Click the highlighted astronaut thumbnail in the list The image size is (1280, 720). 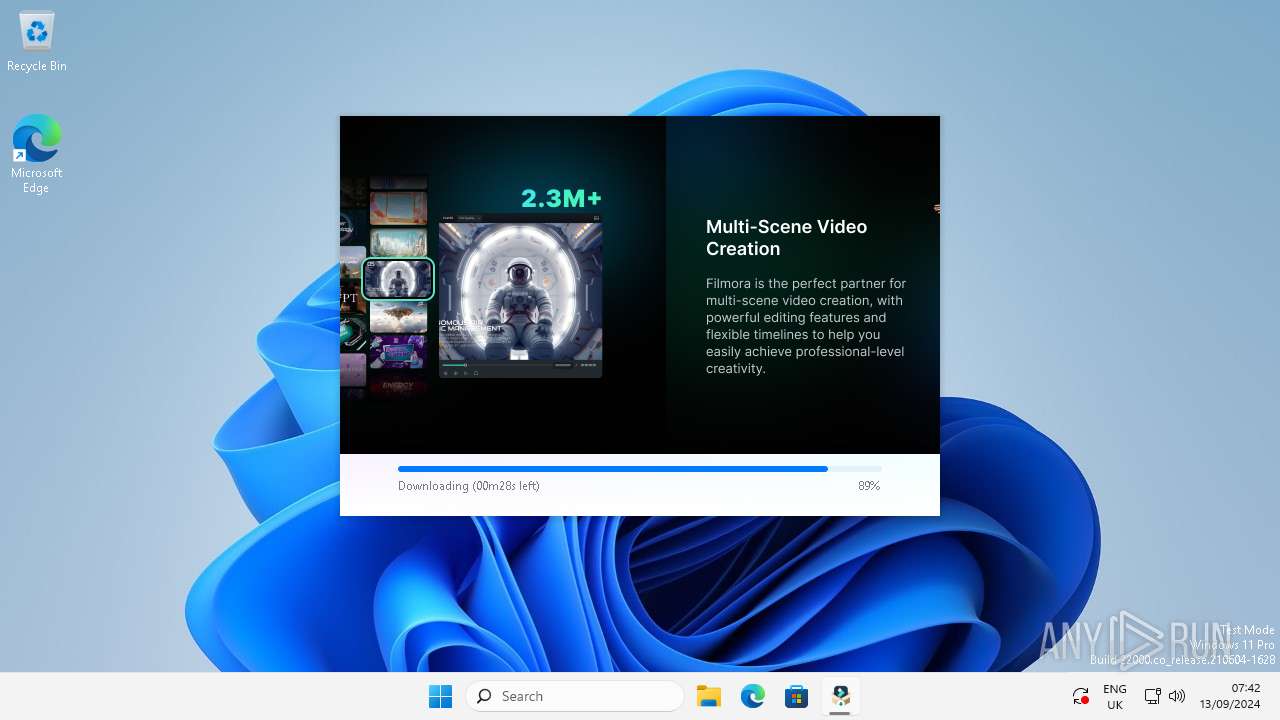click(x=398, y=279)
